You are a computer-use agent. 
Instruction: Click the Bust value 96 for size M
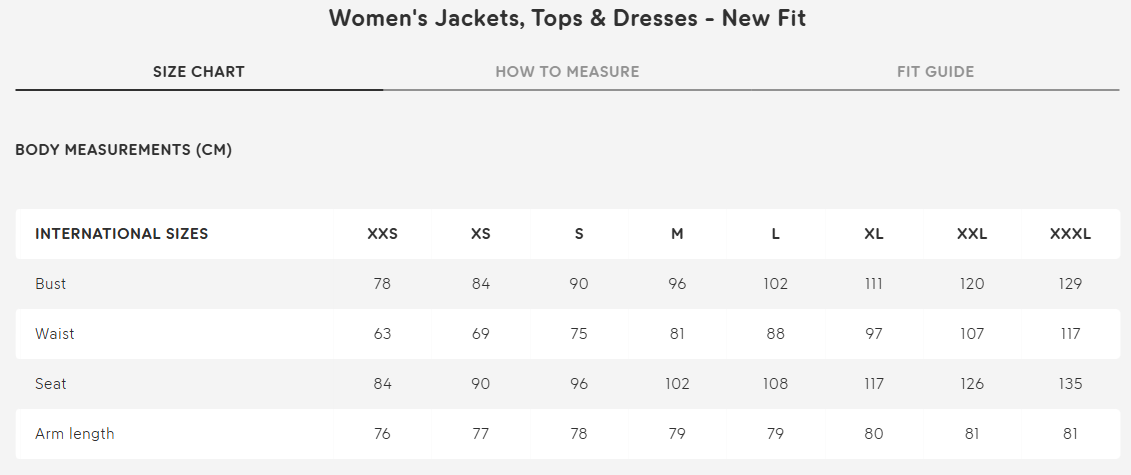click(677, 284)
